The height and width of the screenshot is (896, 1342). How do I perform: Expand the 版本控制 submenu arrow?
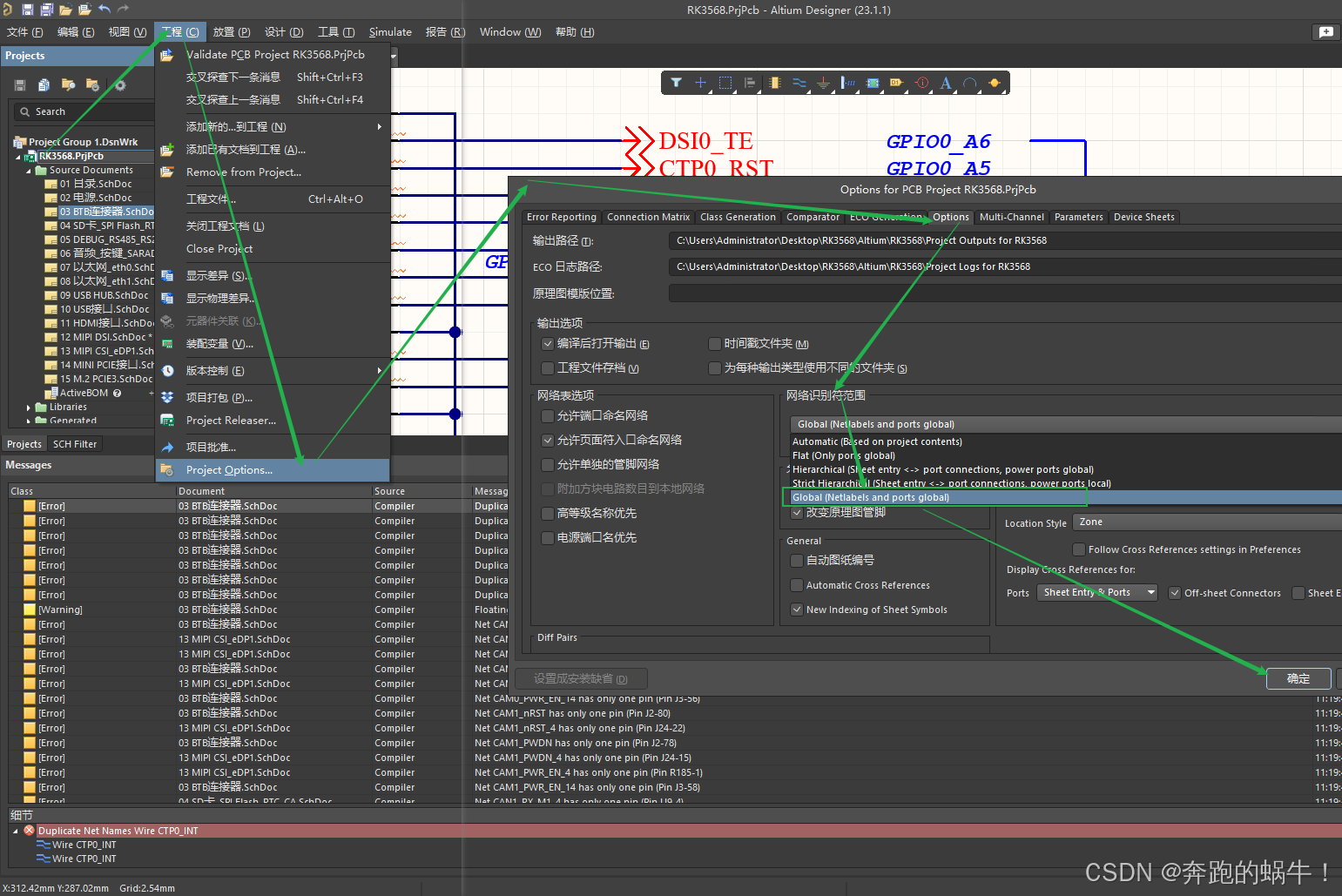[x=379, y=370]
